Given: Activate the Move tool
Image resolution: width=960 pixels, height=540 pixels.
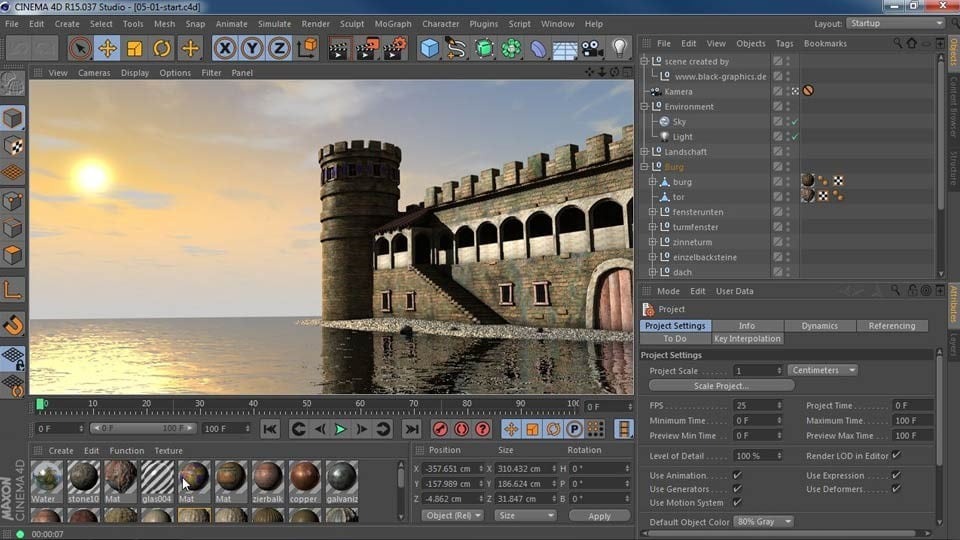Looking at the screenshot, I should click(107, 48).
